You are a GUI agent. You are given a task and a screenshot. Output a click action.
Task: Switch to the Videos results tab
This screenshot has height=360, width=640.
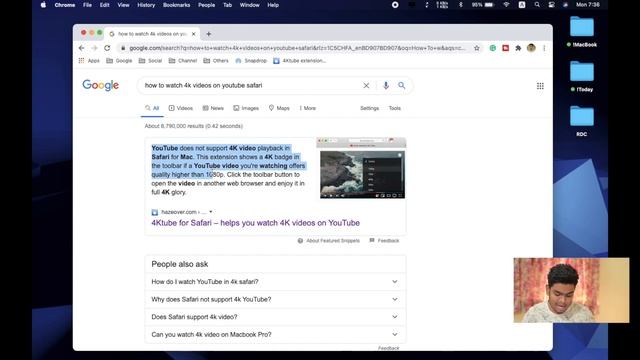pyautogui.click(x=181, y=108)
